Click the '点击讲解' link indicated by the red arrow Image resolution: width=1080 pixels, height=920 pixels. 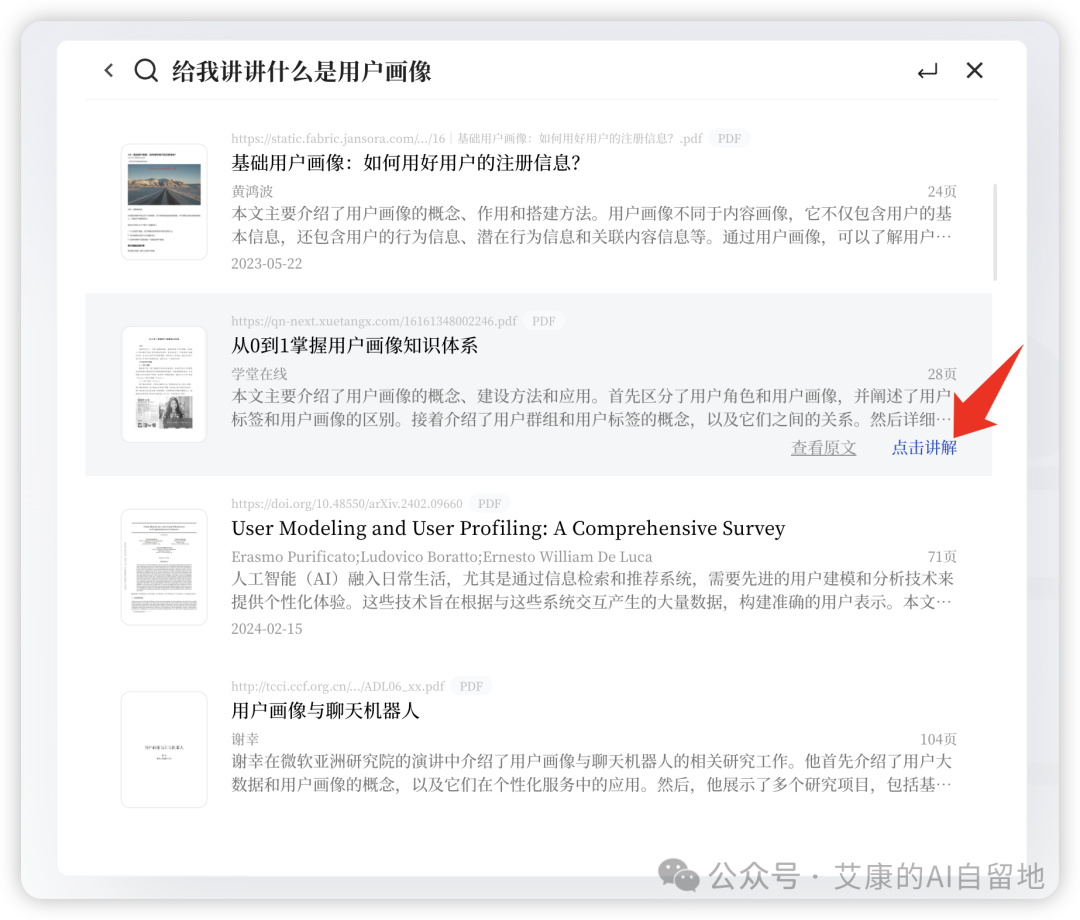(x=923, y=447)
